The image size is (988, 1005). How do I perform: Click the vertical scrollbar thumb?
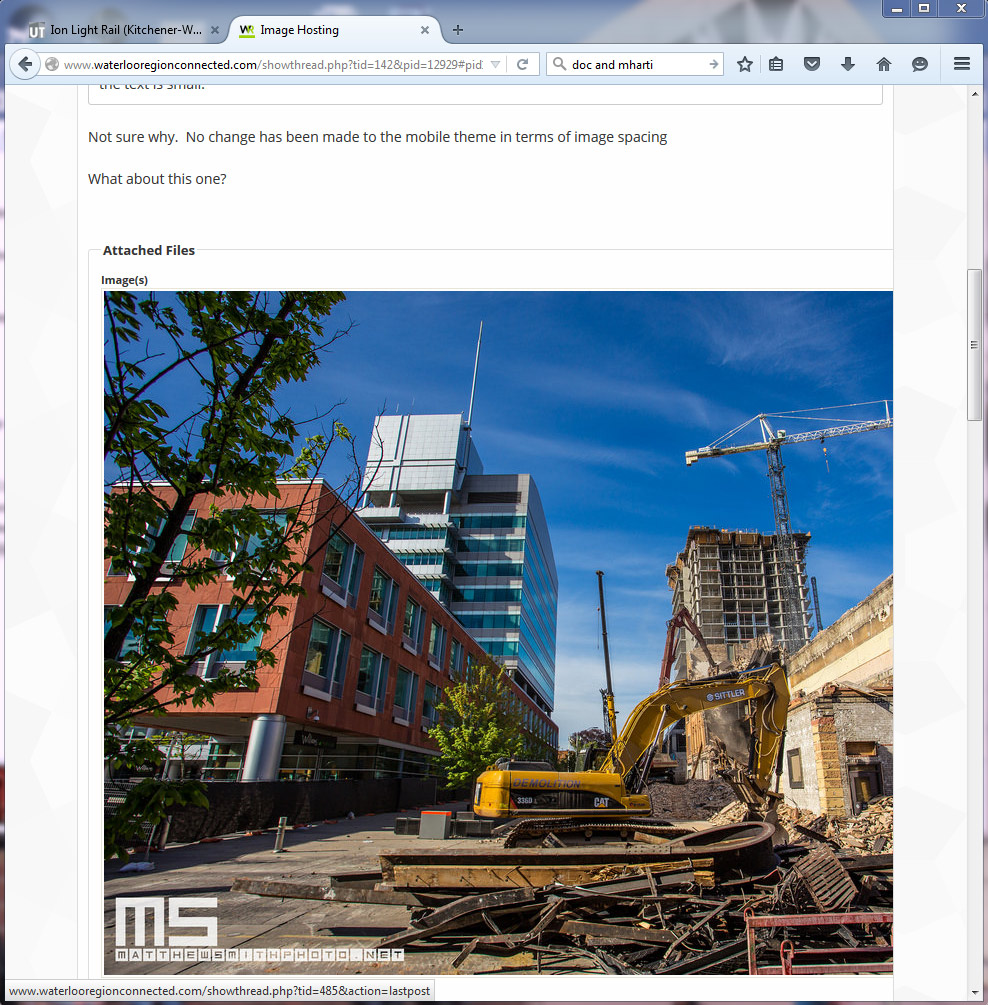pos(975,344)
